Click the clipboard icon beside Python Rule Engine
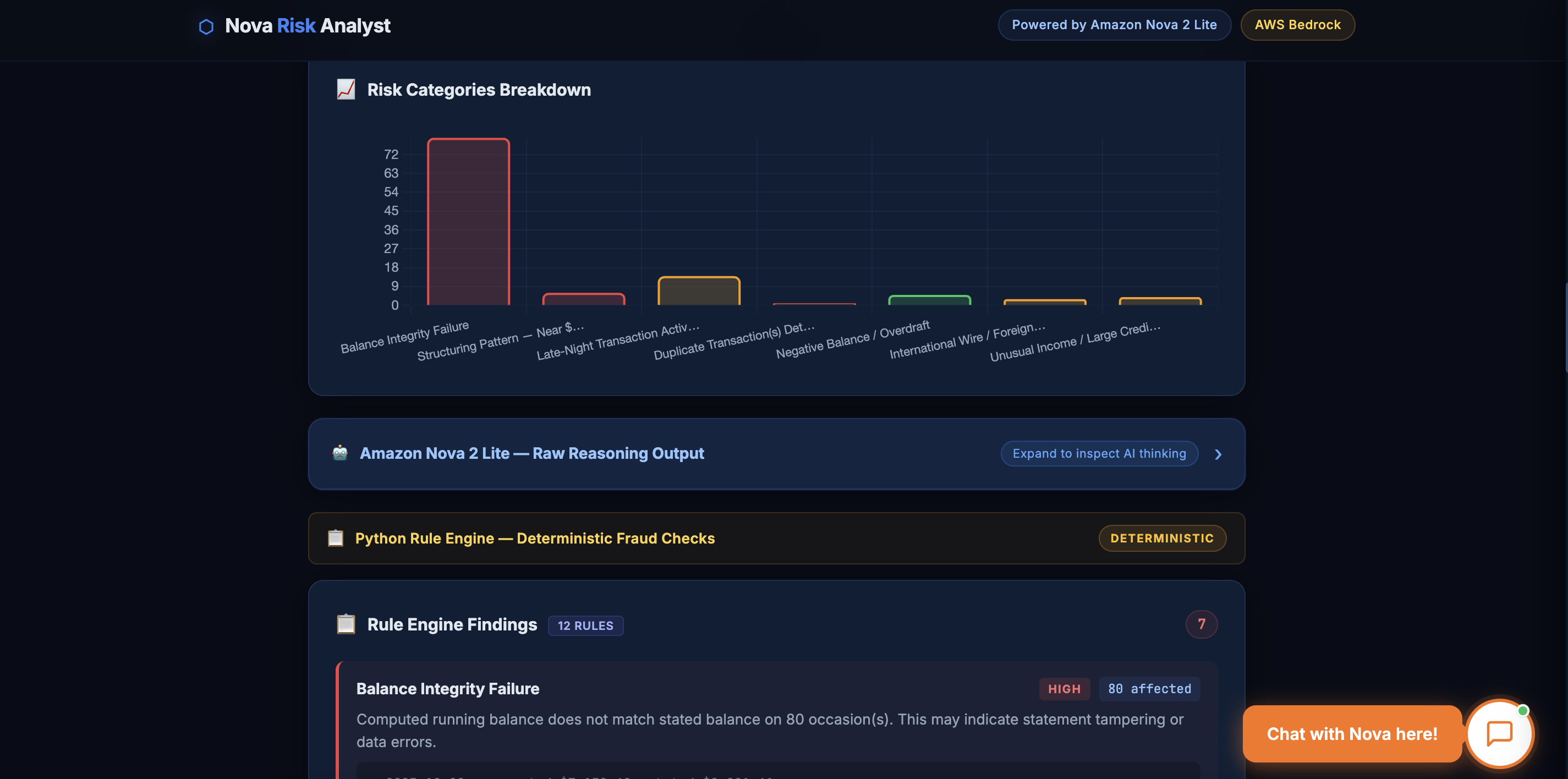The height and width of the screenshot is (779, 1568). tap(336, 538)
